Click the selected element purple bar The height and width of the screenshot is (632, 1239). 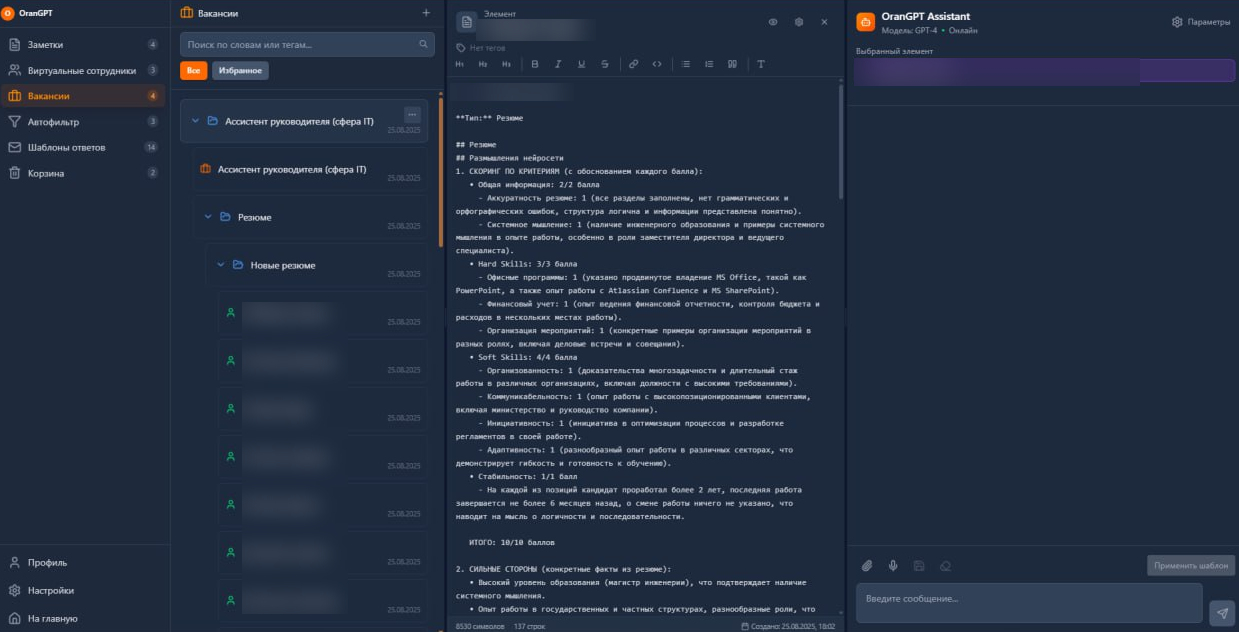(1045, 70)
